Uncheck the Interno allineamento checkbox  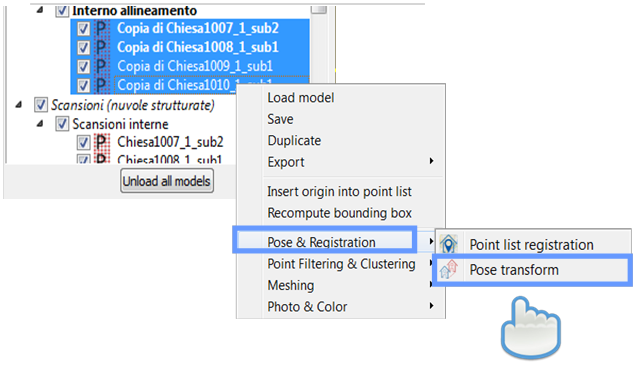click(x=62, y=11)
